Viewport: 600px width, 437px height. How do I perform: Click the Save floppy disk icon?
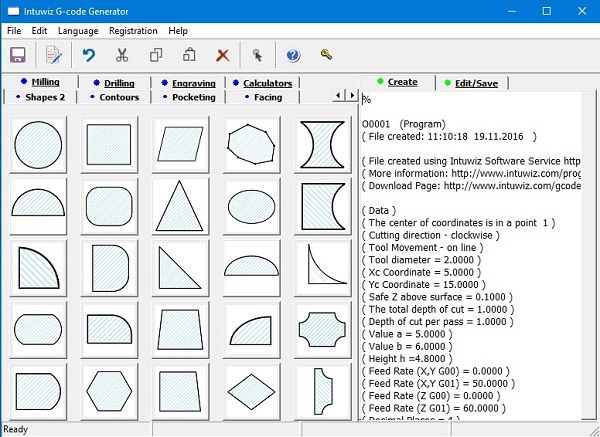tap(18, 55)
